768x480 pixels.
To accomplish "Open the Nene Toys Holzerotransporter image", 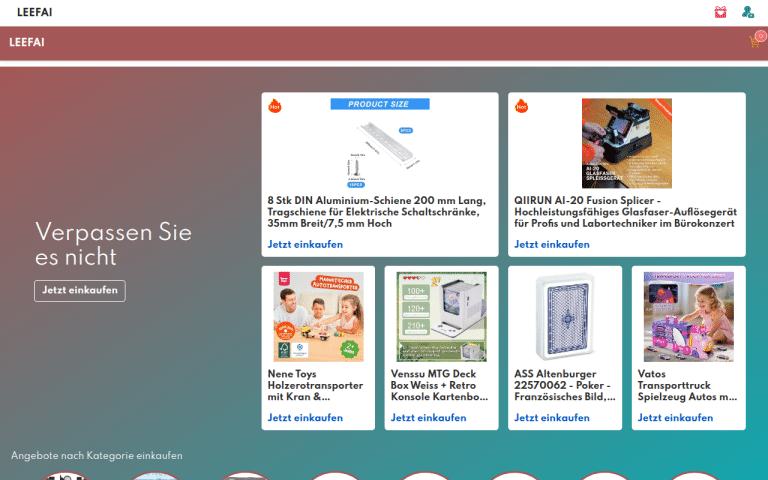I will point(318,317).
